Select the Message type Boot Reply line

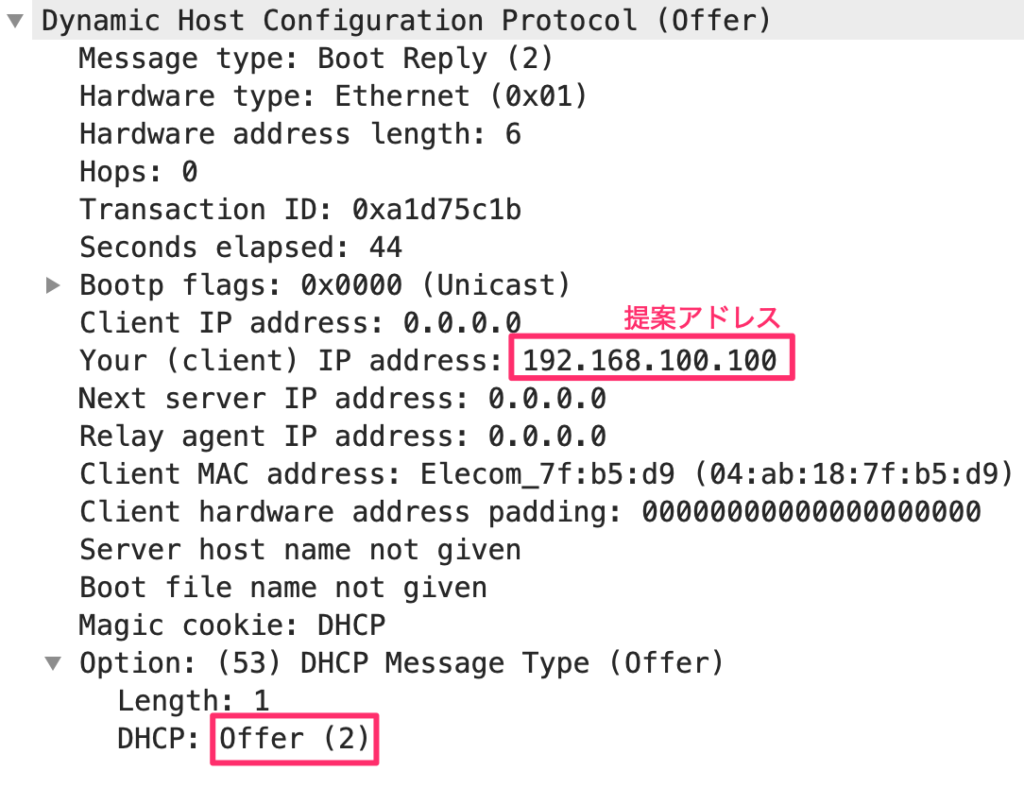(x=316, y=59)
